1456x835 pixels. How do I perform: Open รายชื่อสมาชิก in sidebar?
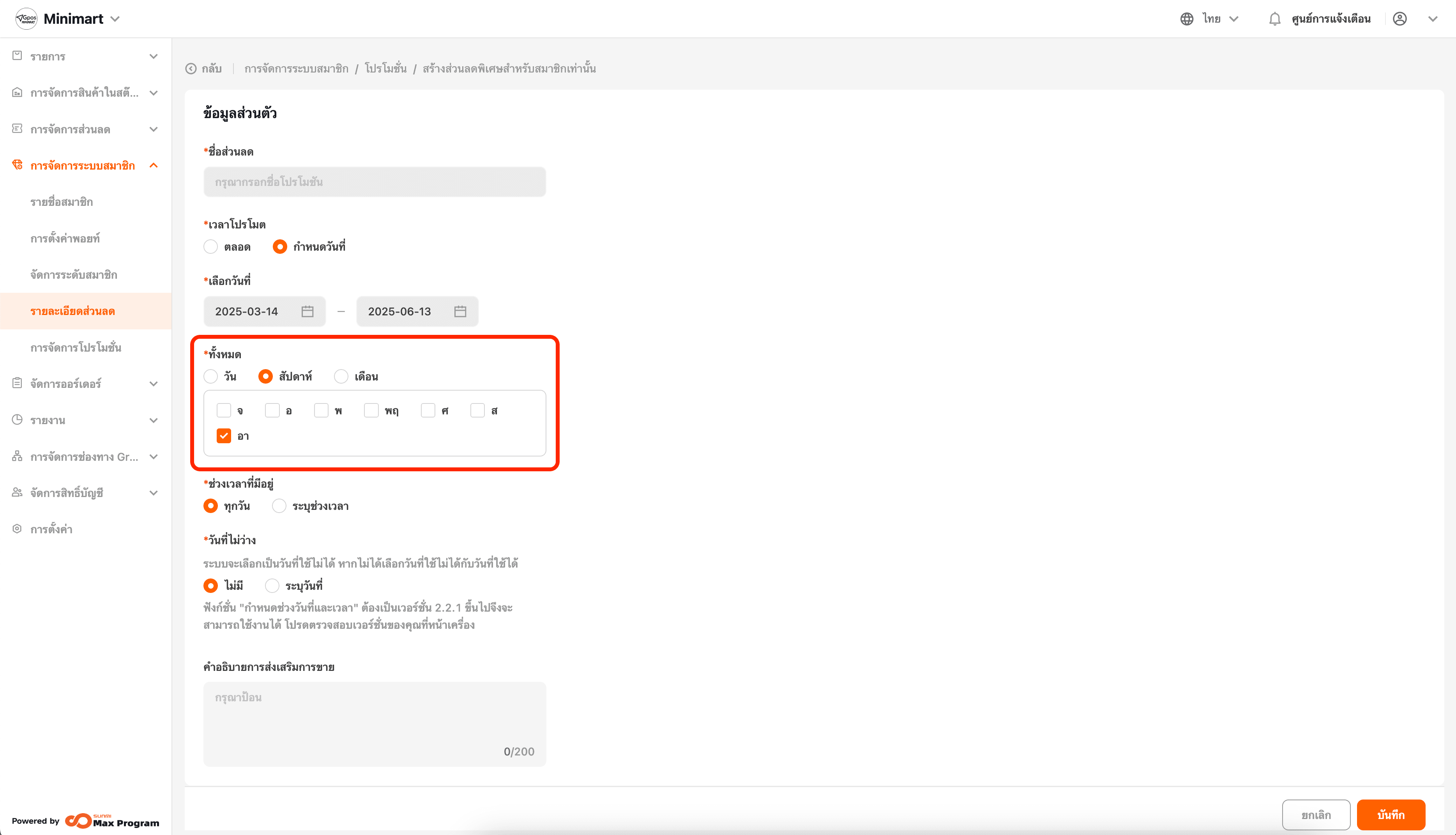(61, 202)
